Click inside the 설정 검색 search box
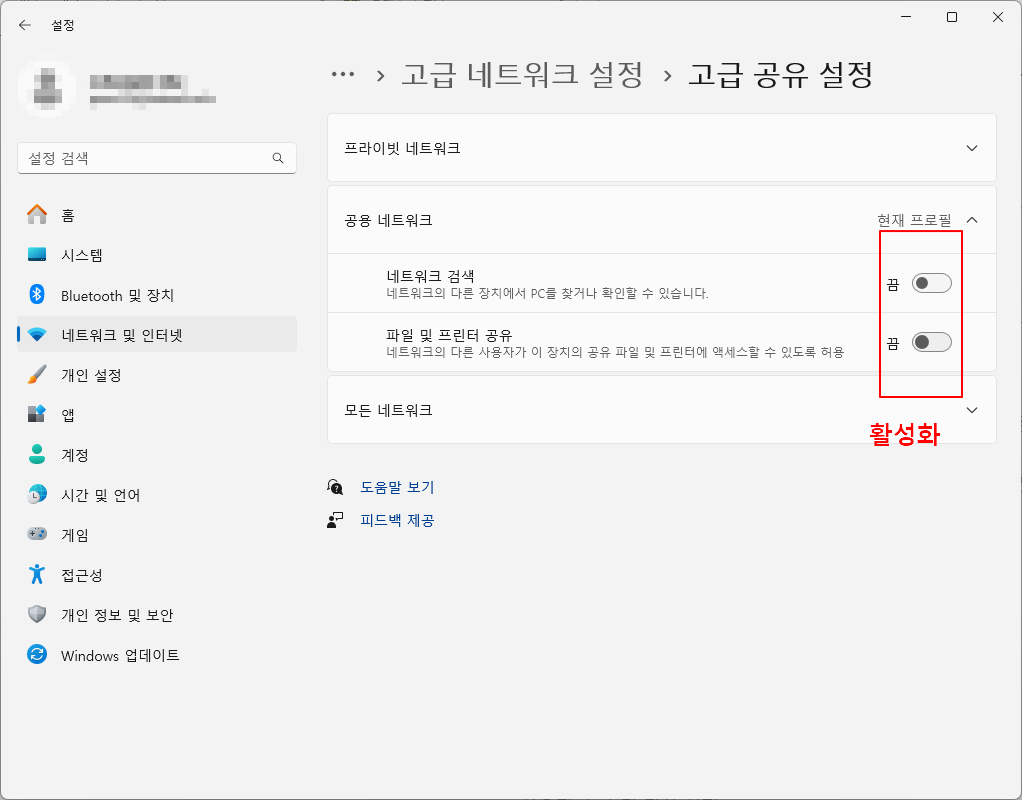The height and width of the screenshot is (800, 1022). [157, 158]
